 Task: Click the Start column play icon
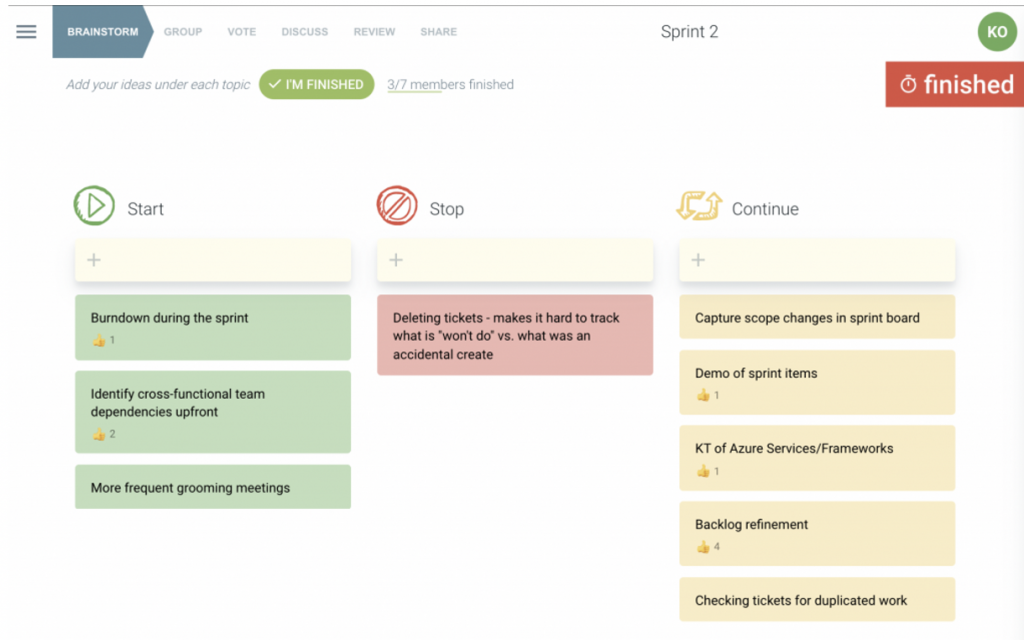click(94, 206)
